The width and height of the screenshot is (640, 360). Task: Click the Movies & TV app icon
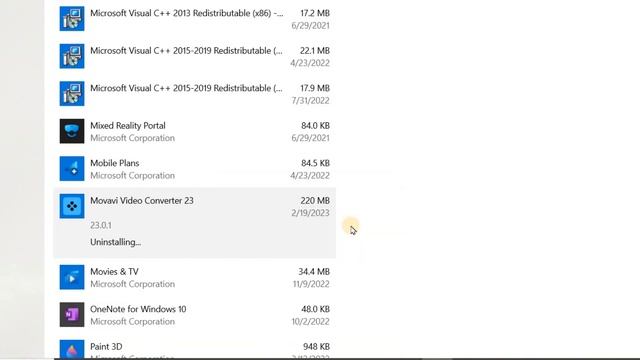72,277
